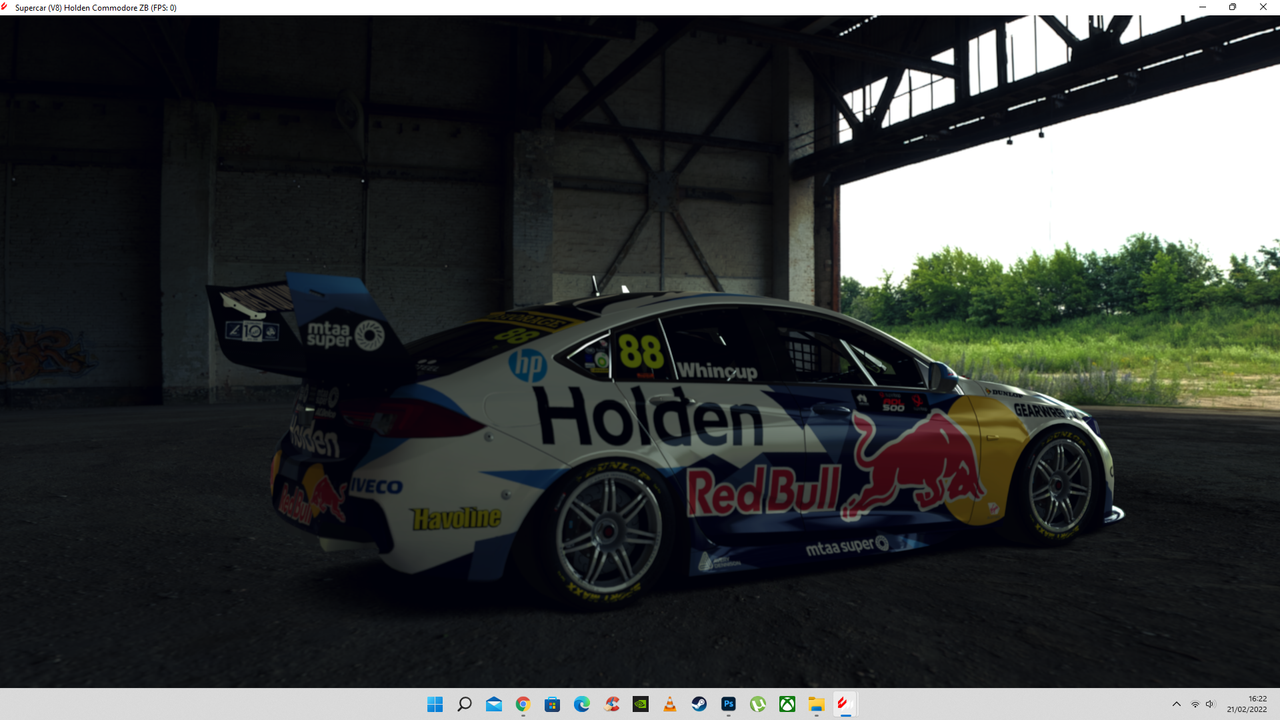This screenshot has height=720, width=1280.
Task: Open the NVIDIA GeForce Experience icon
Action: coord(640,704)
